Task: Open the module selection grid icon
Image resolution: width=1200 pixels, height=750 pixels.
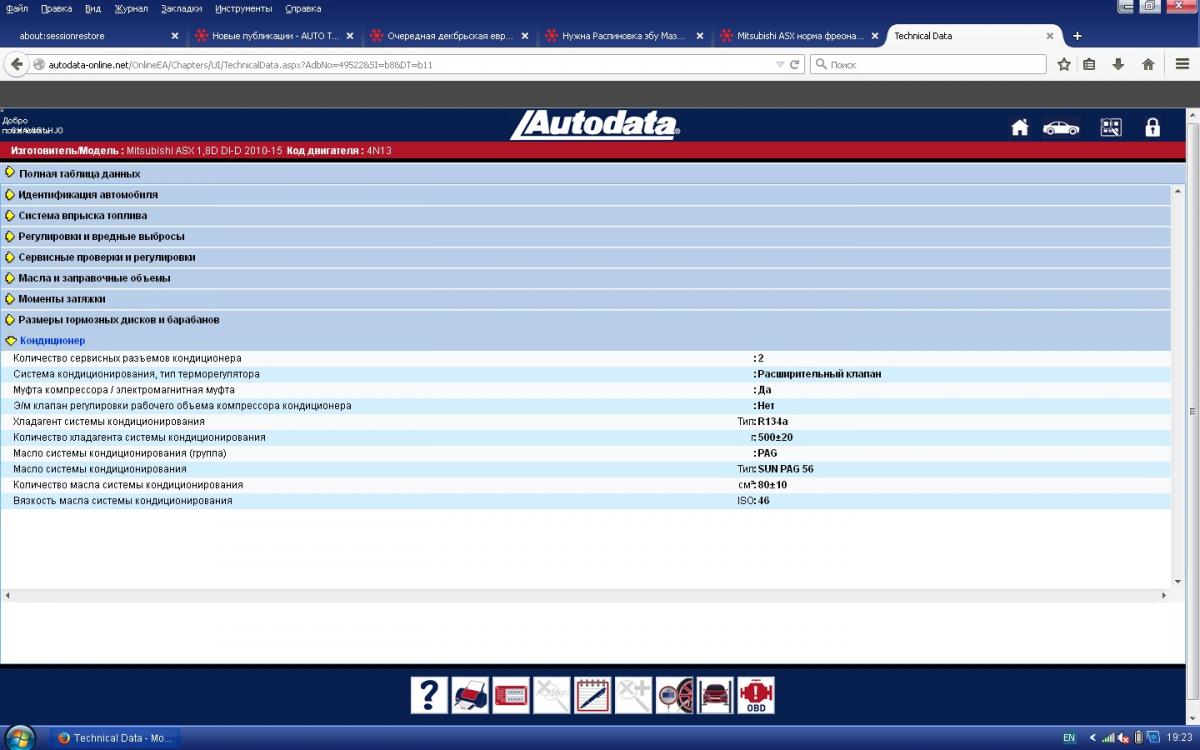Action: pos(1111,127)
